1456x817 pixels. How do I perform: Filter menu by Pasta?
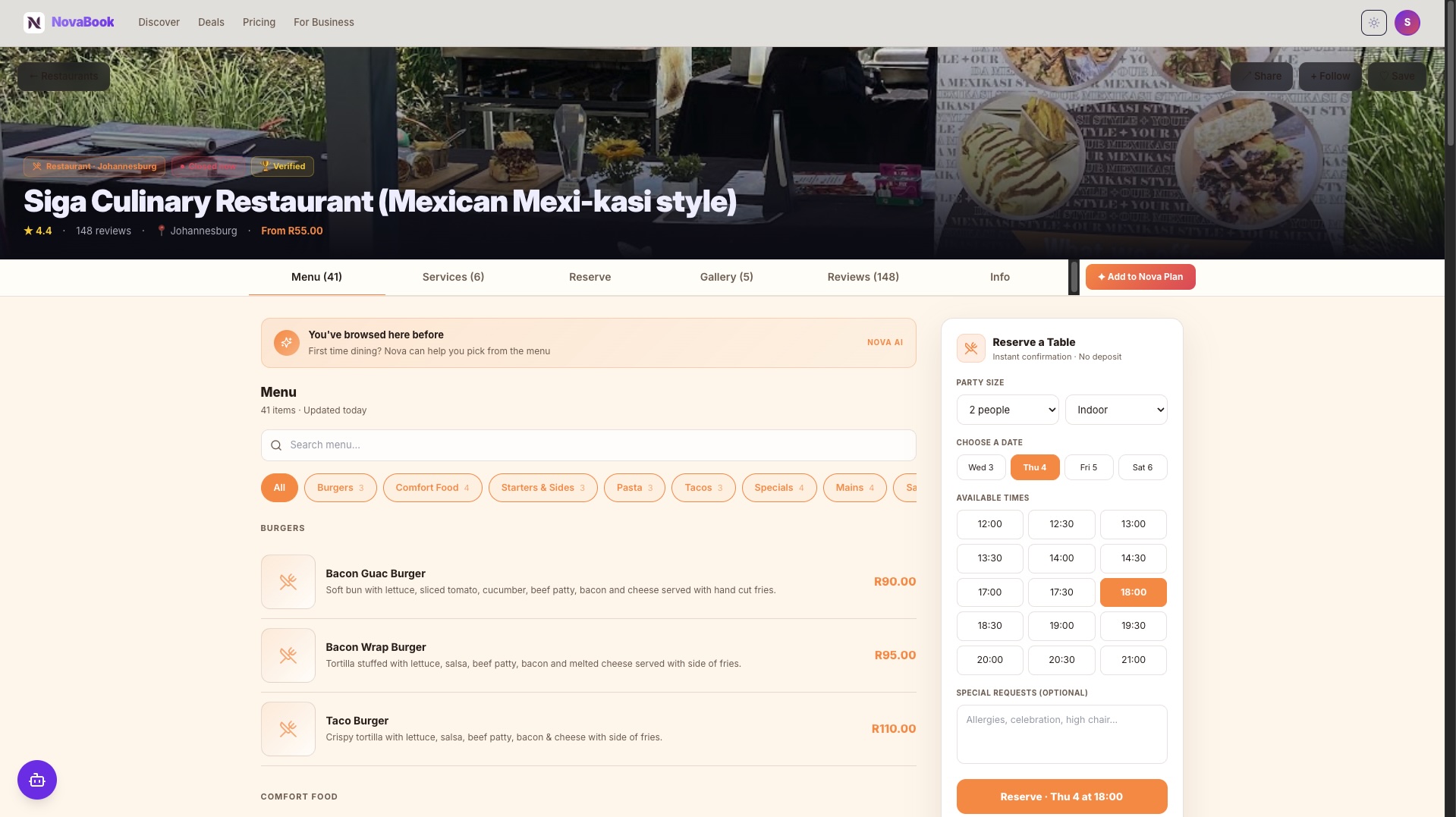[634, 488]
